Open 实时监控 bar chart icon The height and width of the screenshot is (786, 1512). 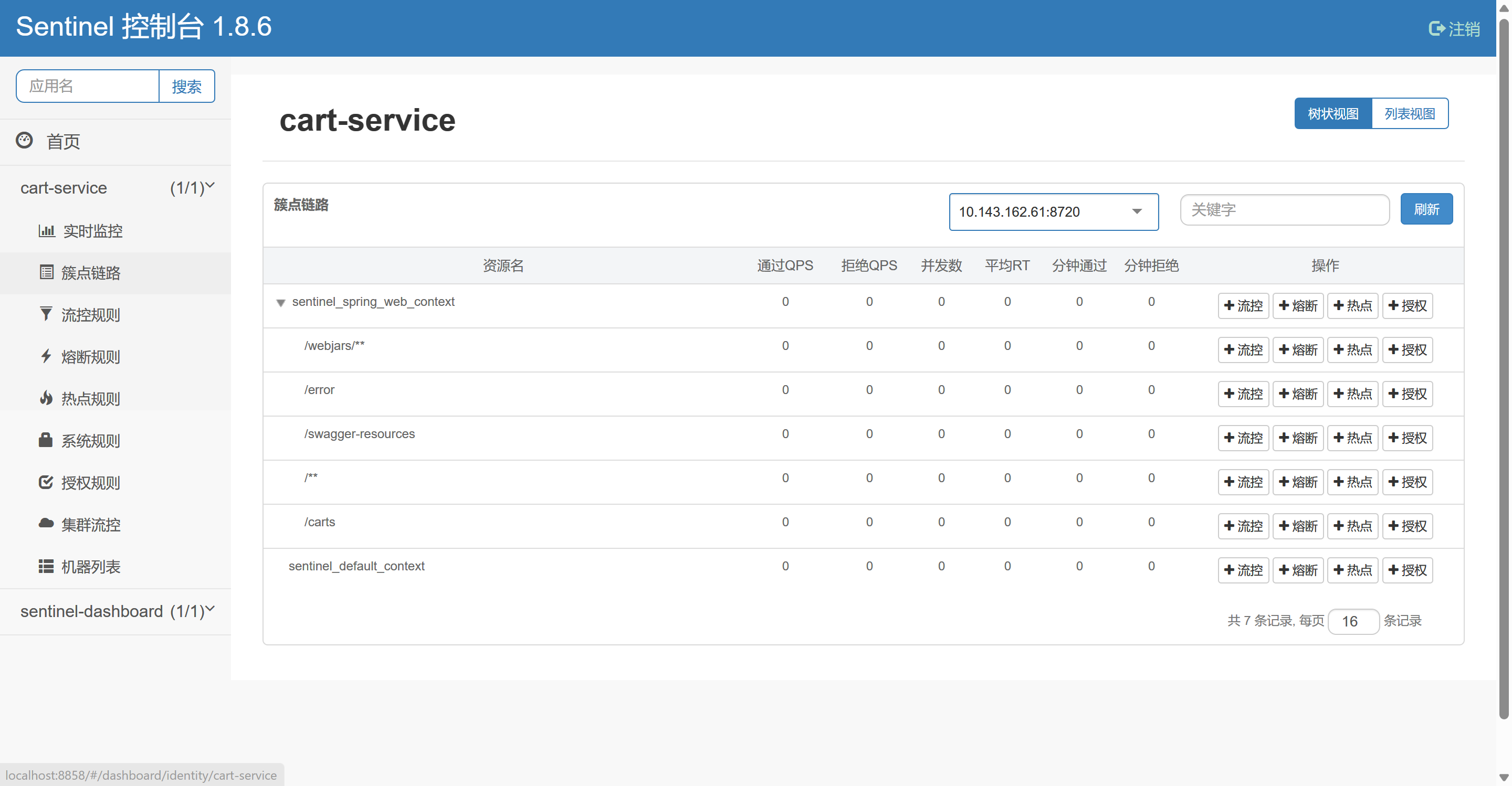tap(46, 230)
